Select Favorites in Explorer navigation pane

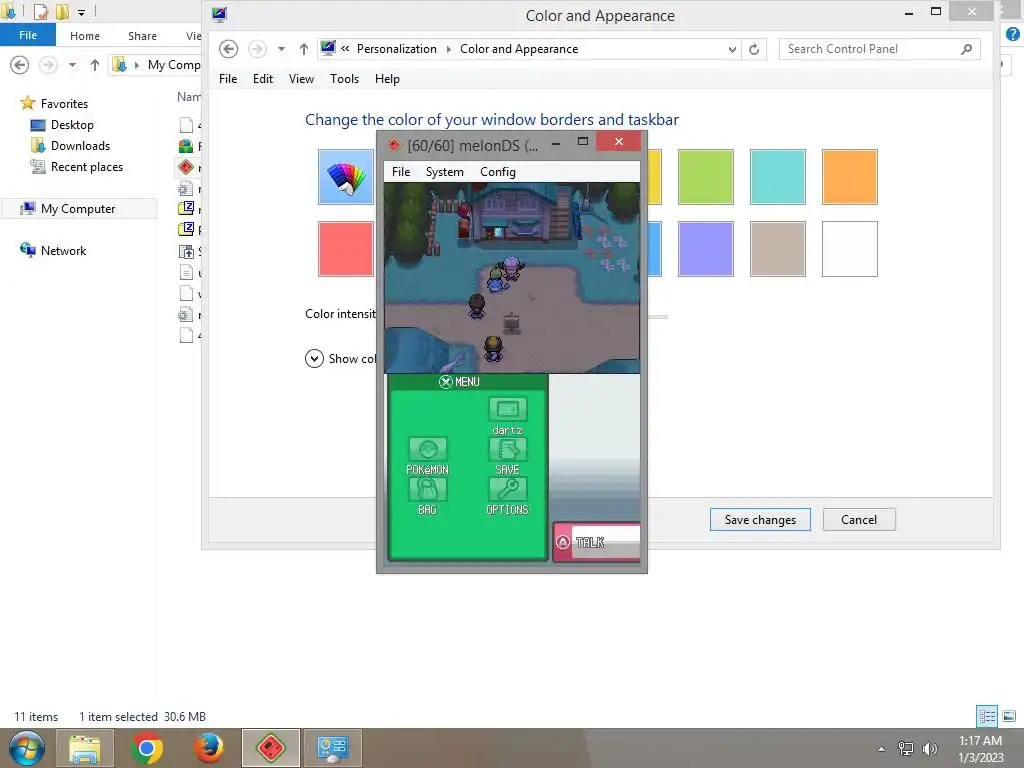click(64, 104)
